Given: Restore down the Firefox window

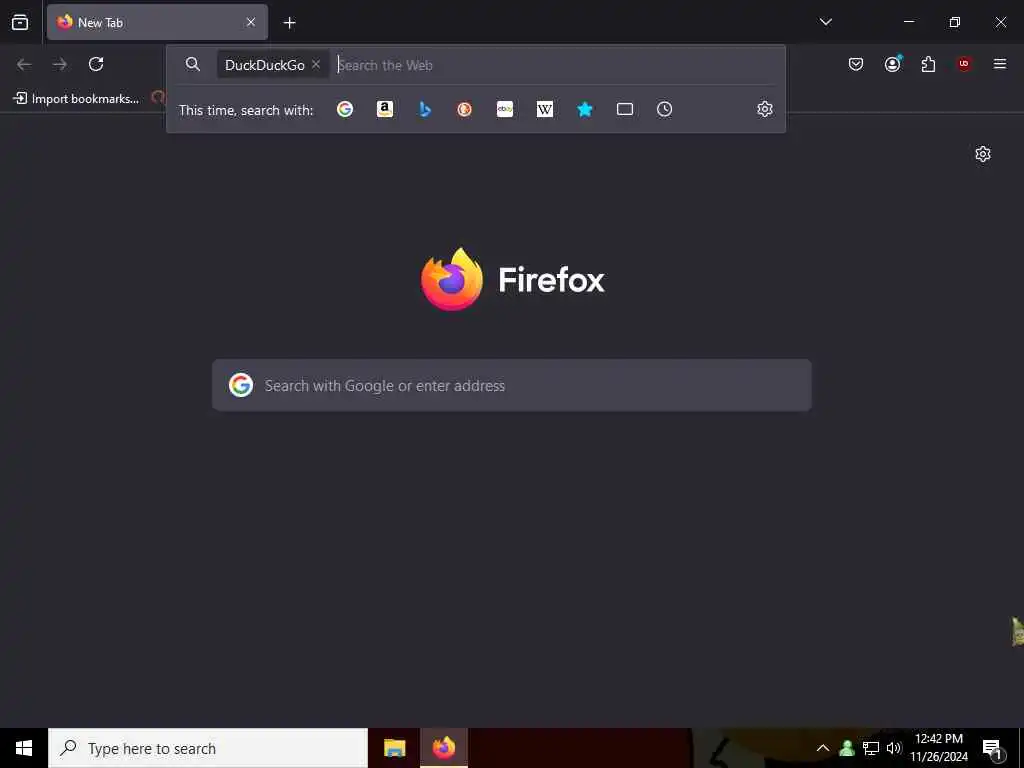Looking at the screenshot, I should (x=955, y=22).
